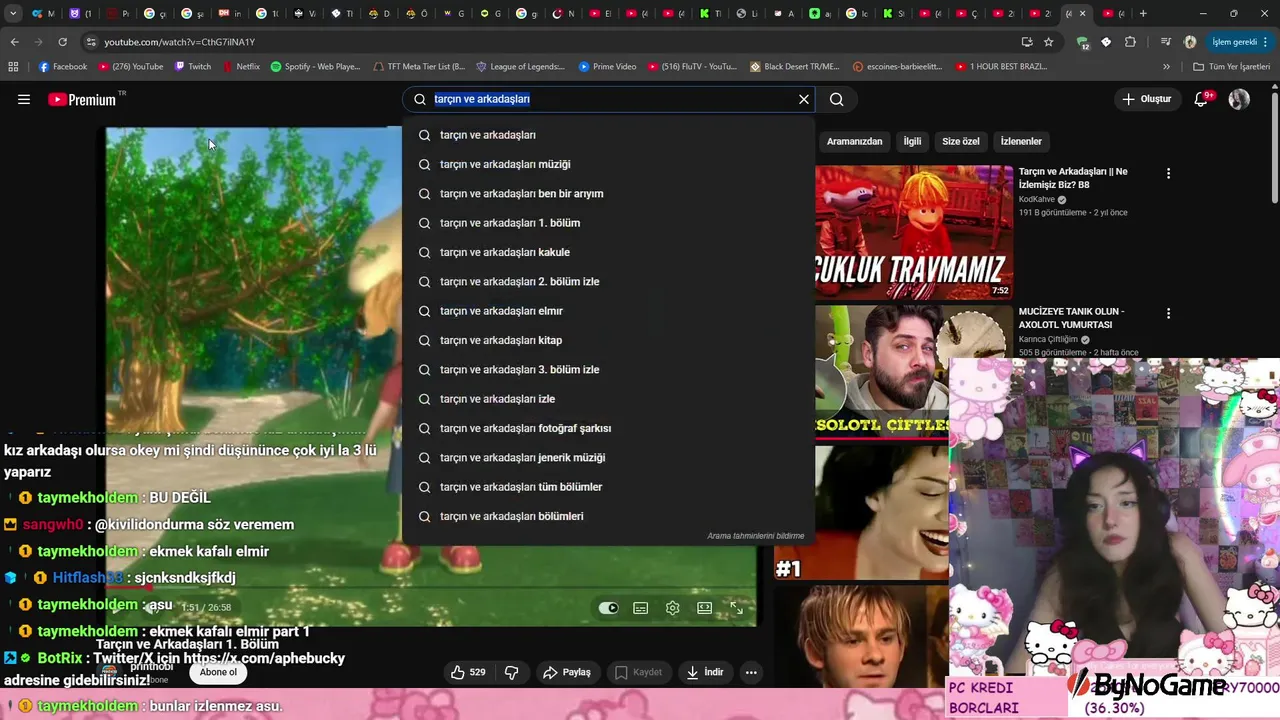
Task: Seek on the video progress bar
Action: [430, 588]
